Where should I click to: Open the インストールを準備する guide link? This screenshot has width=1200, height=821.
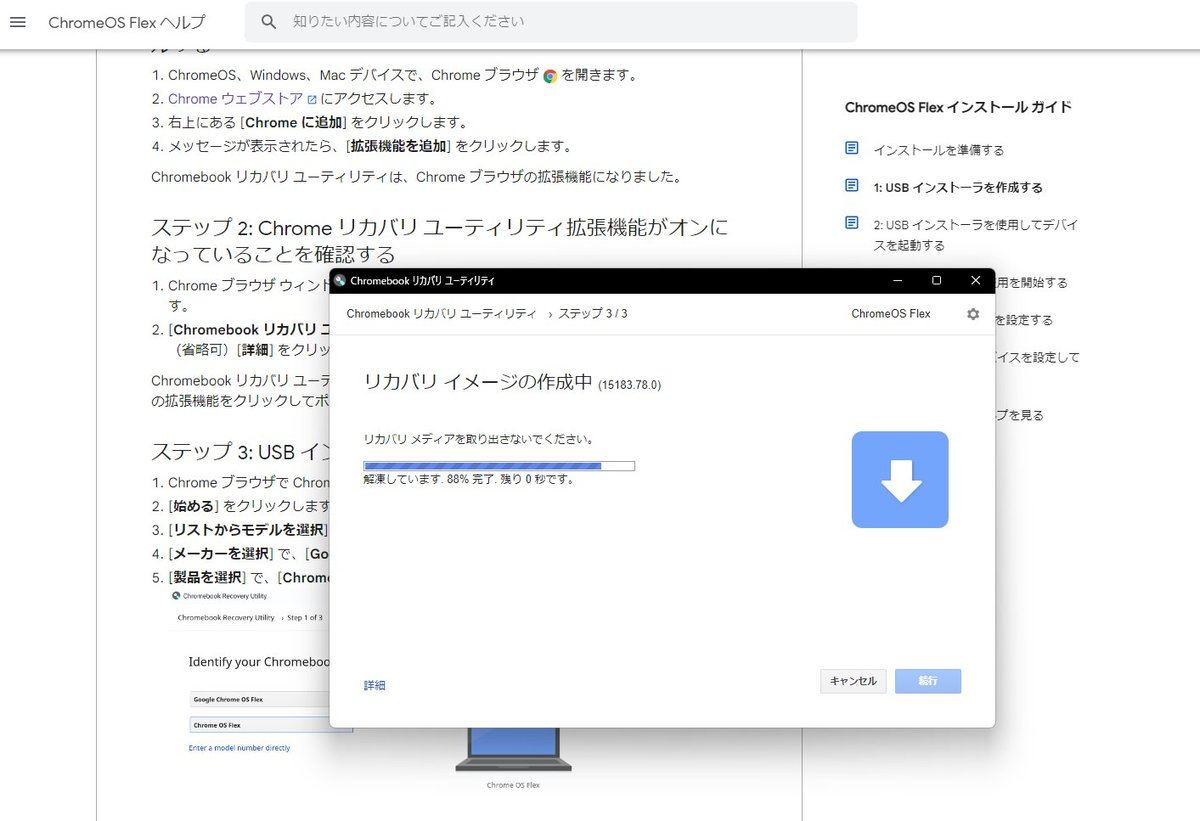coord(938,150)
